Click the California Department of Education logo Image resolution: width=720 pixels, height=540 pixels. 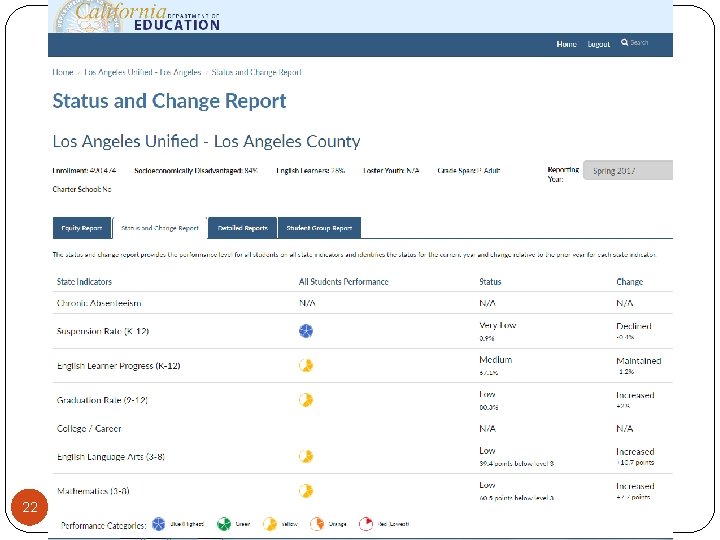(137, 17)
